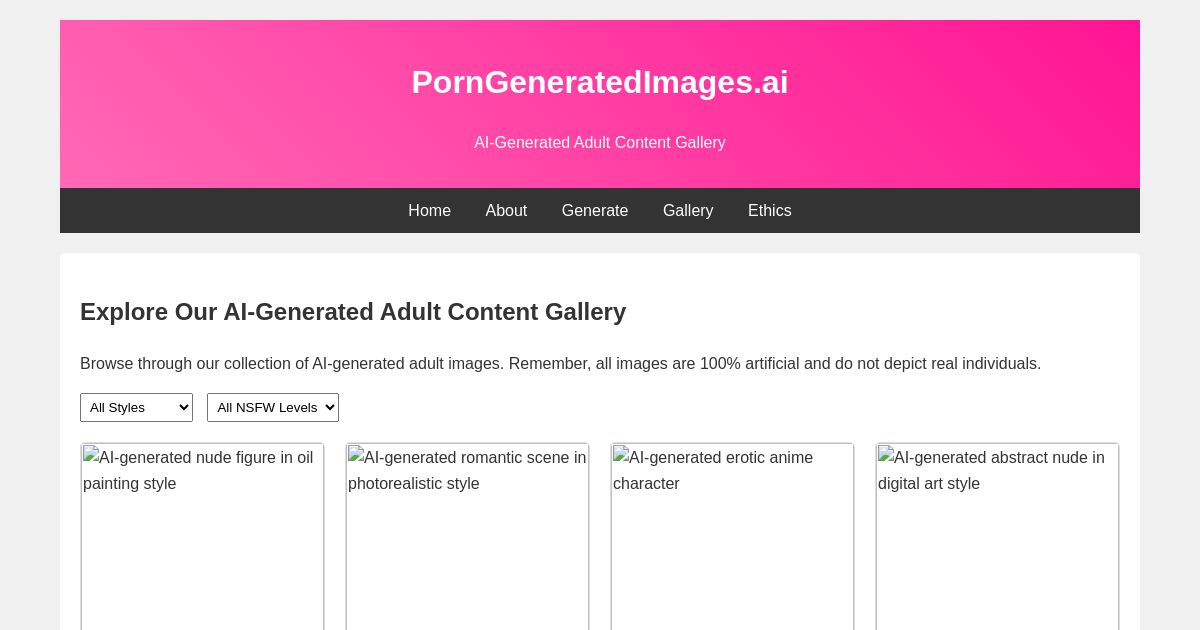Go to the About page
Viewport: 1200px width, 630px height.
click(506, 211)
